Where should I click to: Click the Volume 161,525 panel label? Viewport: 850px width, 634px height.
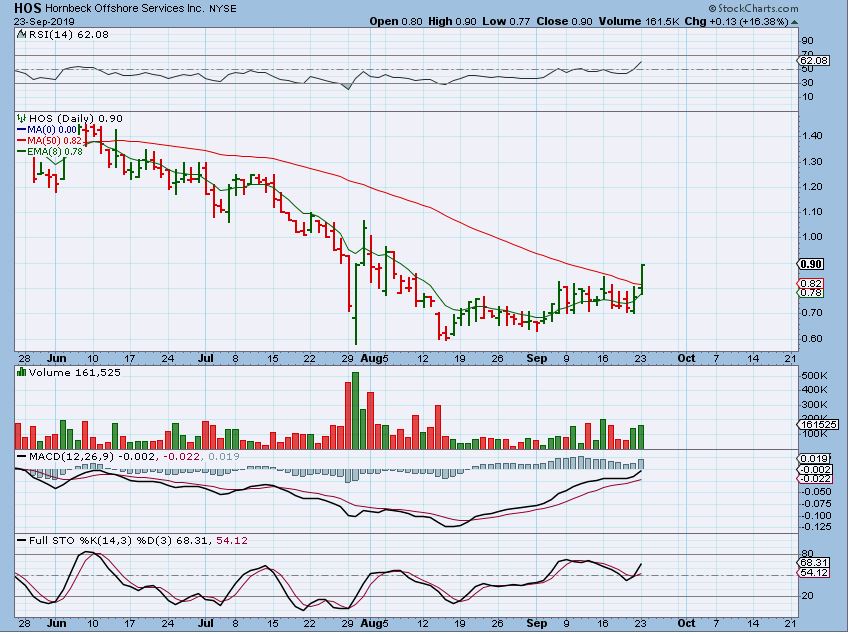click(75, 373)
